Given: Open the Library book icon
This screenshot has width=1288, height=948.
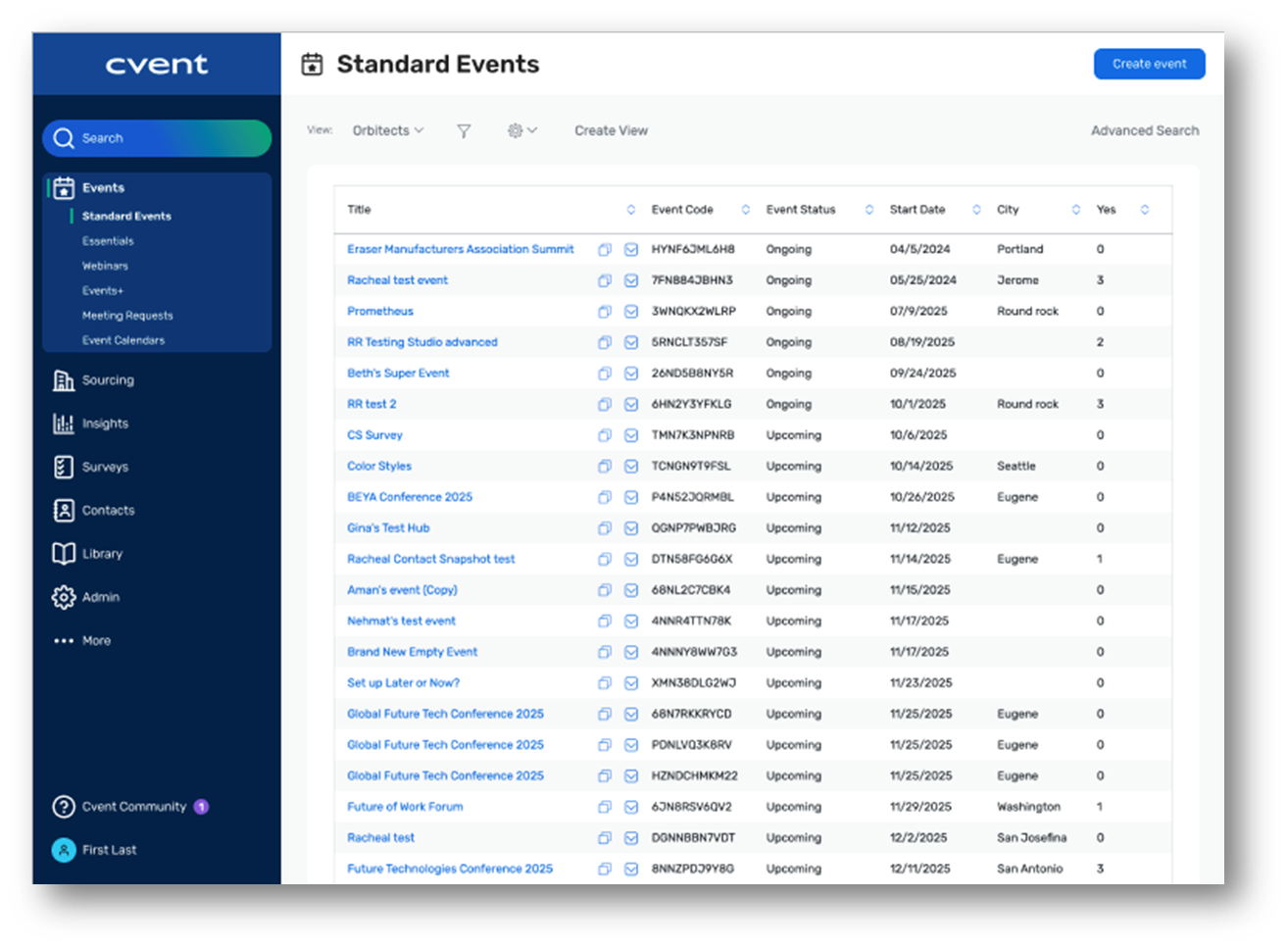Looking at the screenshot, I should 64,554.
